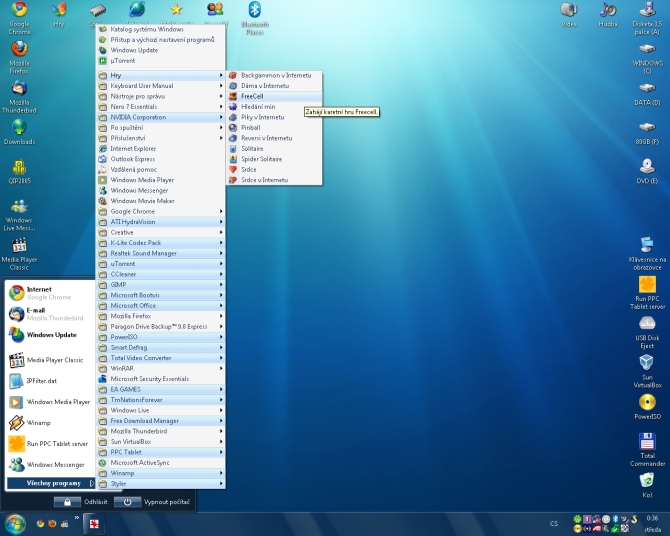
Task: Select Windows Media Player in pinned list
Action: point(58,402)
